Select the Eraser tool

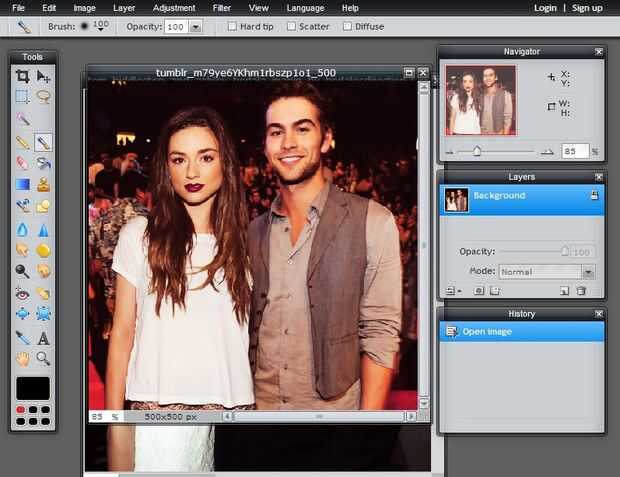pyautogui.click(x=22, y=163)
